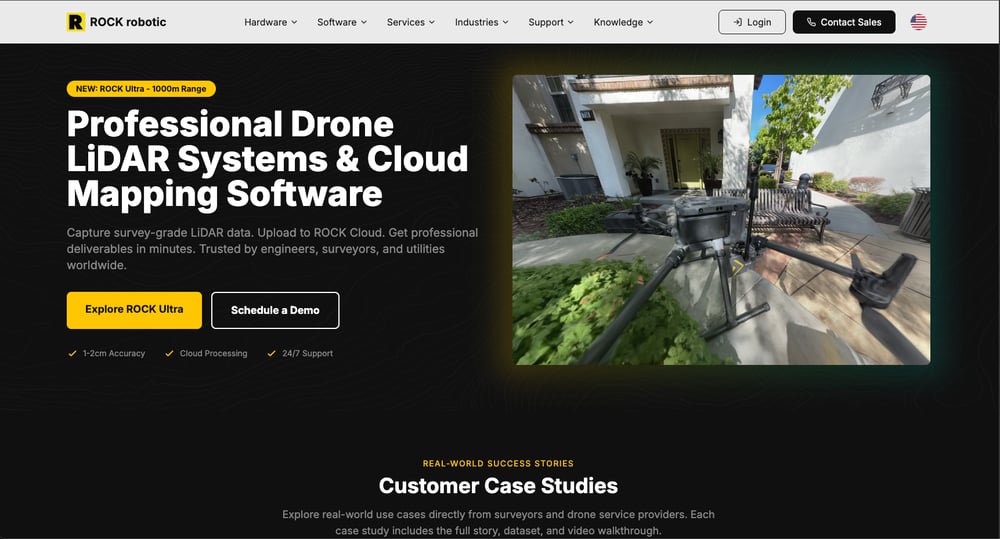Click the login arrow icon
The image size is (1000, 539).
coord(737,22)
